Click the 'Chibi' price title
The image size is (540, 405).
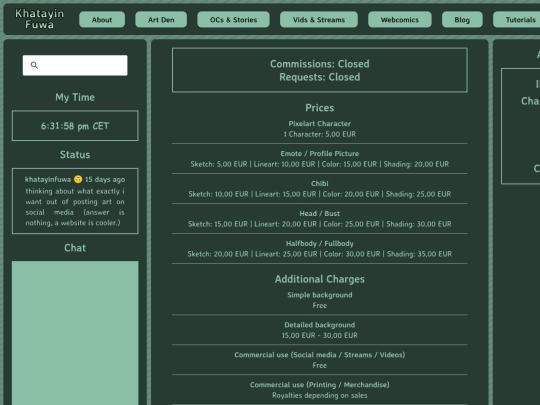tap(320, 184)
